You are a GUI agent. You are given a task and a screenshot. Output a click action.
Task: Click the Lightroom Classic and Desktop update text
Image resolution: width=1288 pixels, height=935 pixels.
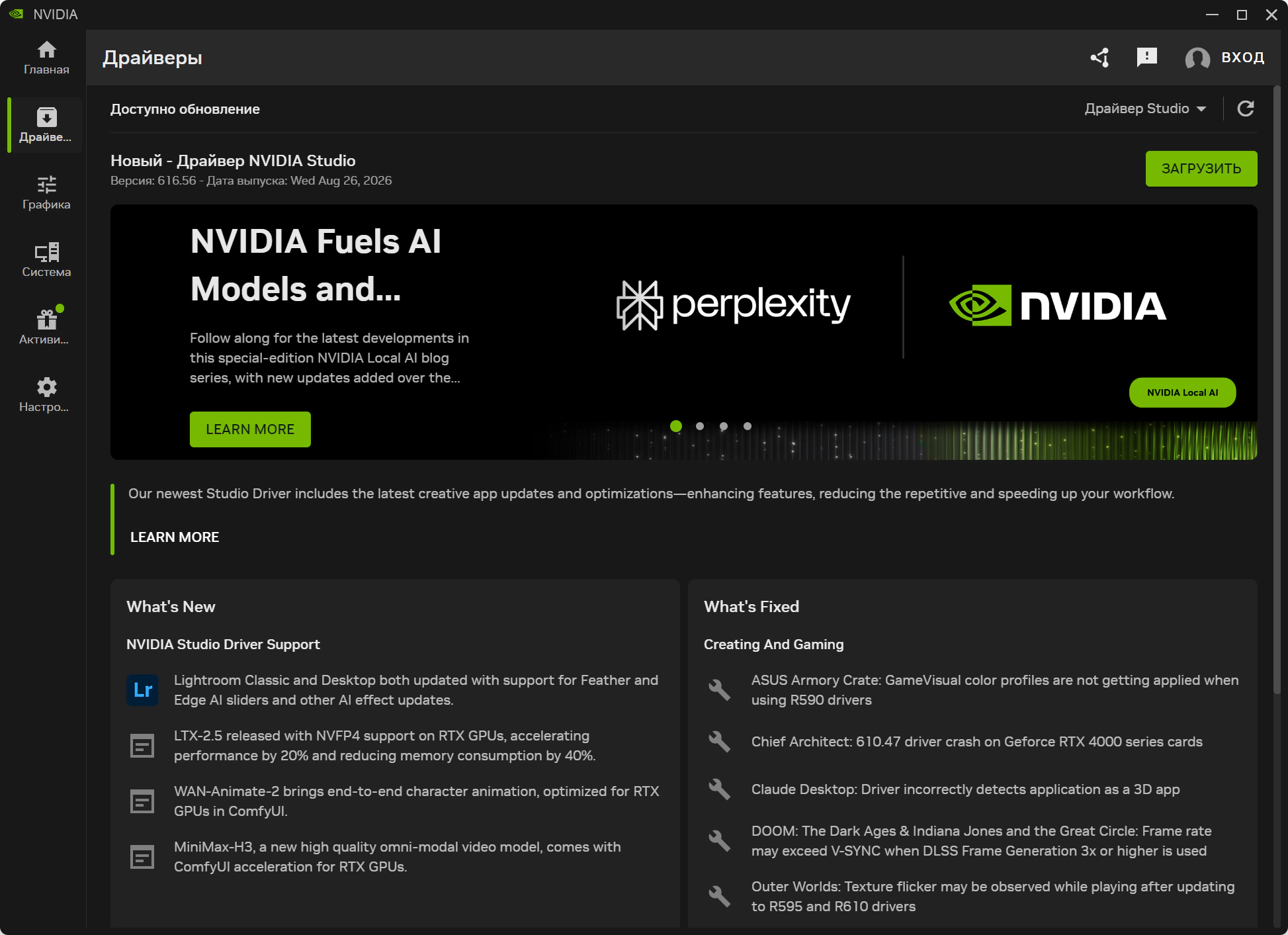coord(416,690)
